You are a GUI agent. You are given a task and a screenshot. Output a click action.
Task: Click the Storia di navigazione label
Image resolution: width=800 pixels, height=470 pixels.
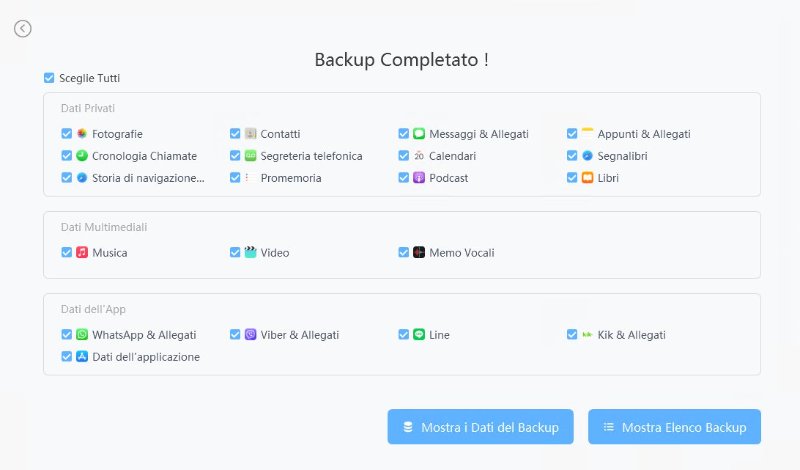pyautogui.click(x=148, y=178)
